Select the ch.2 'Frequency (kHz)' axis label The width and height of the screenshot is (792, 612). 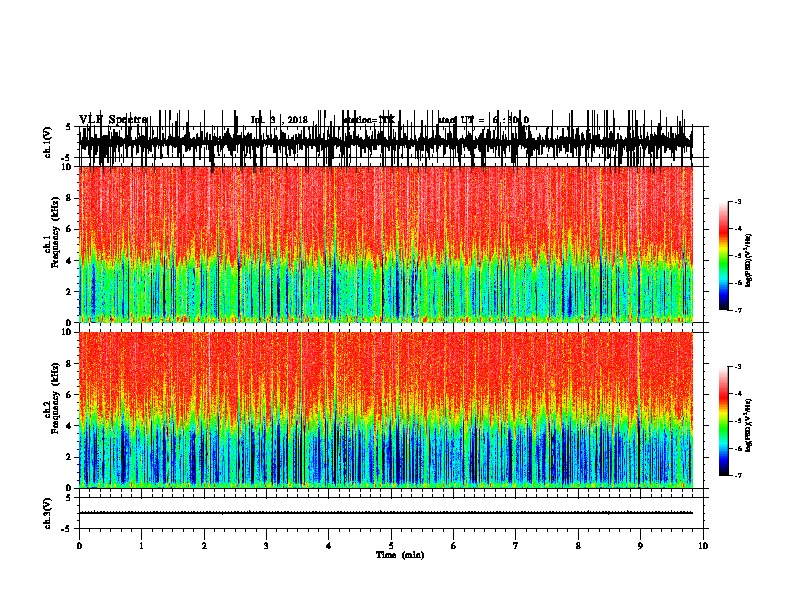click(x=54, y=398)
